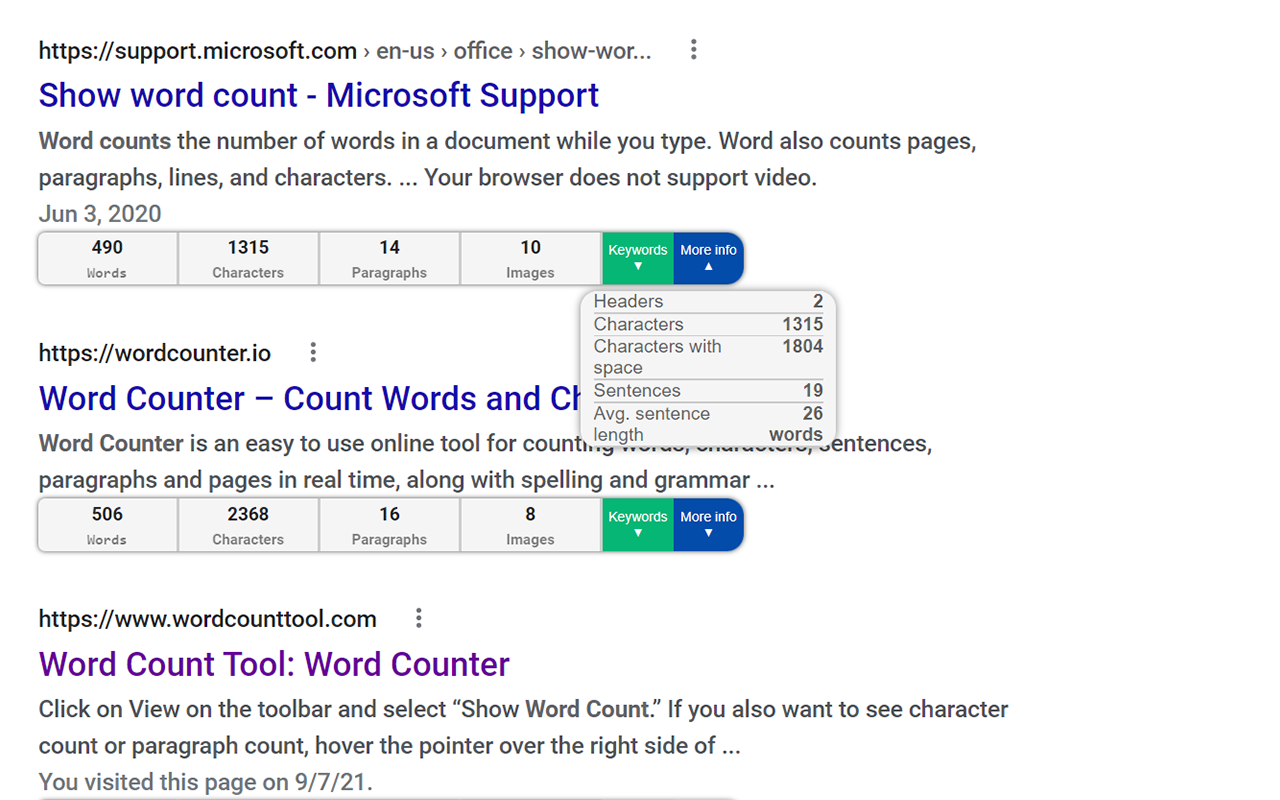
Task: Click the 2368 Characters cell
Action: tap(248, 525)
